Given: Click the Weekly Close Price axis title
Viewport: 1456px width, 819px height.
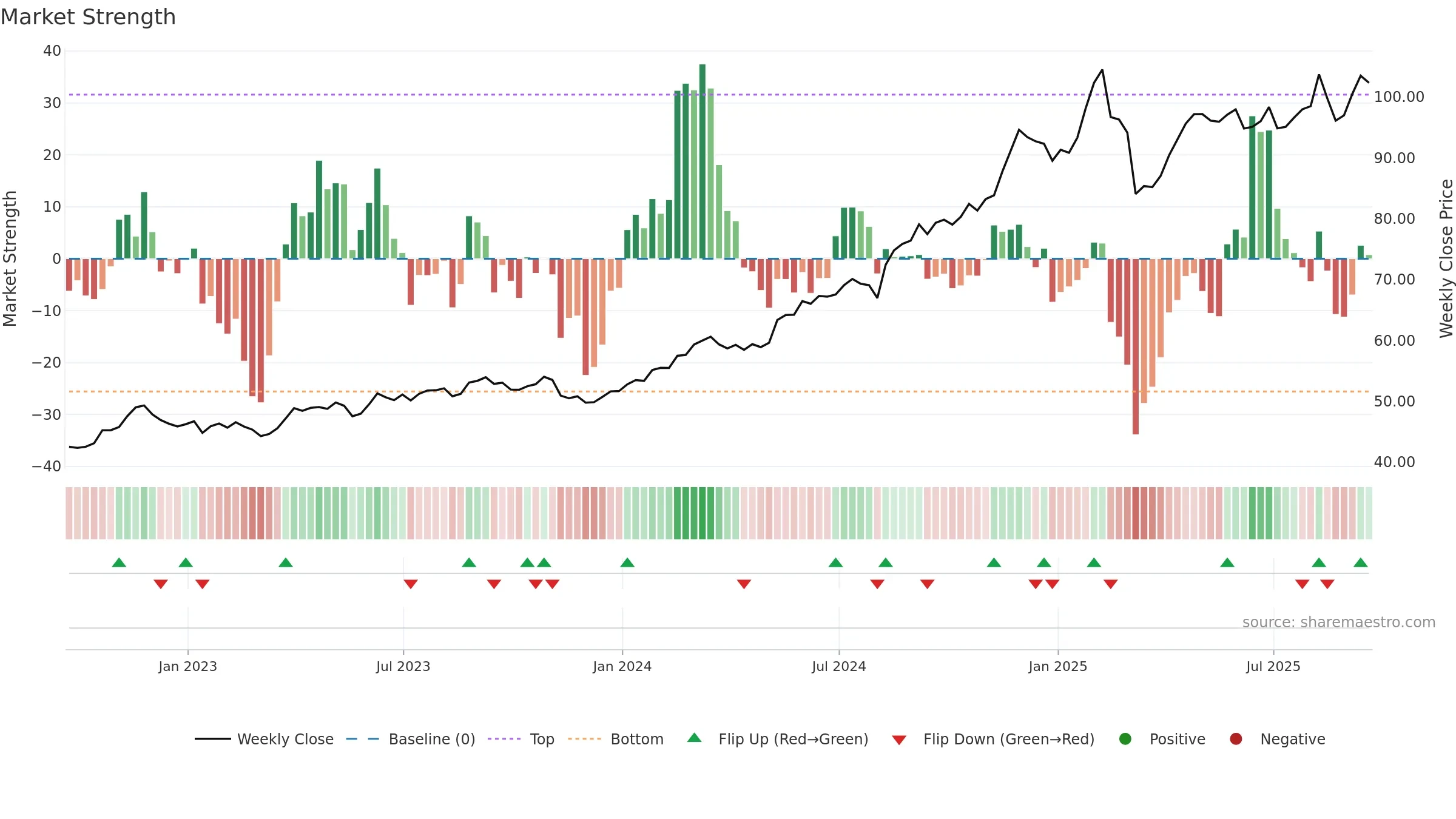Looking at the screenshot, I should click(1446, 258).
